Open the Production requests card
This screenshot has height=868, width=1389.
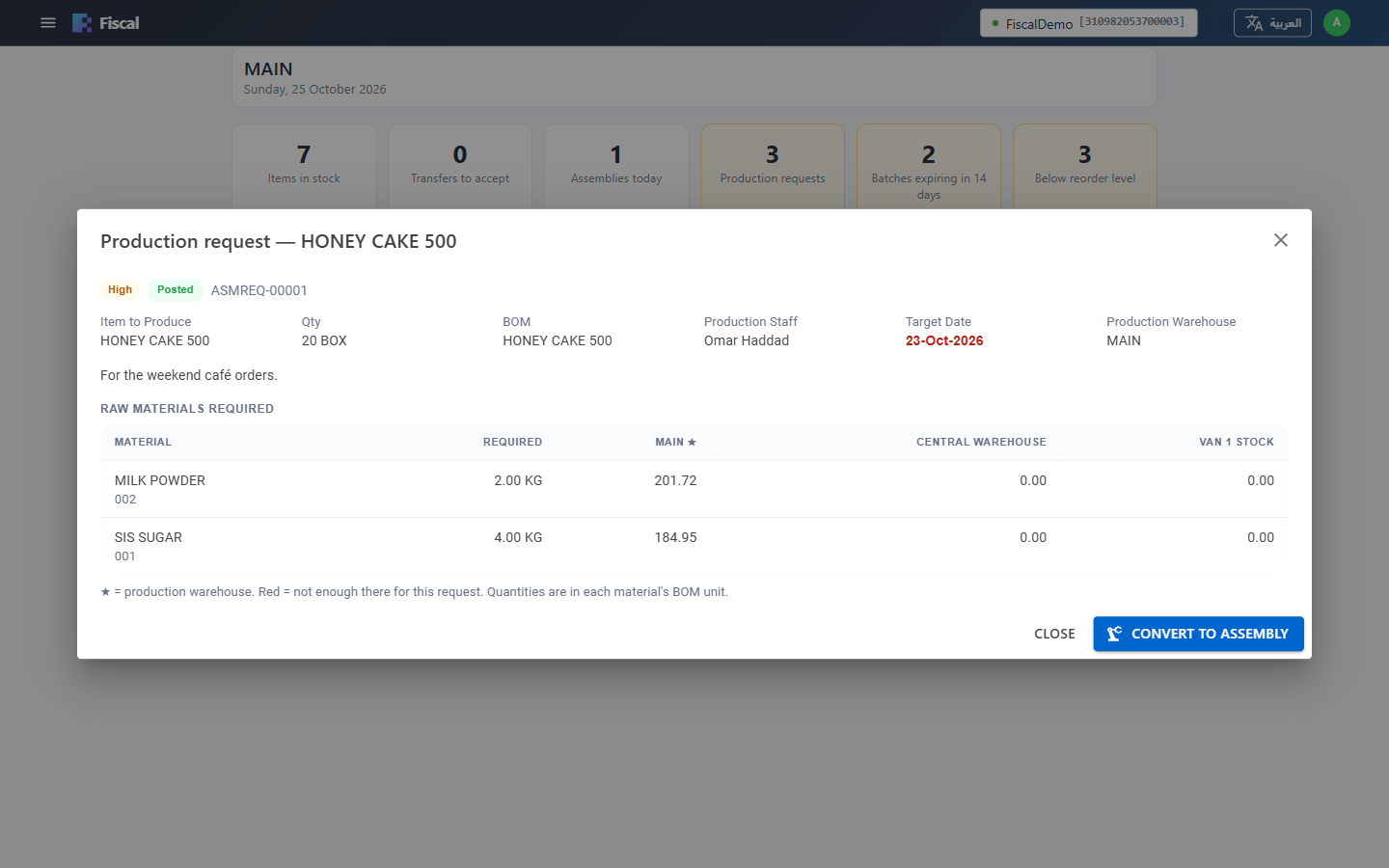[773, 166]
